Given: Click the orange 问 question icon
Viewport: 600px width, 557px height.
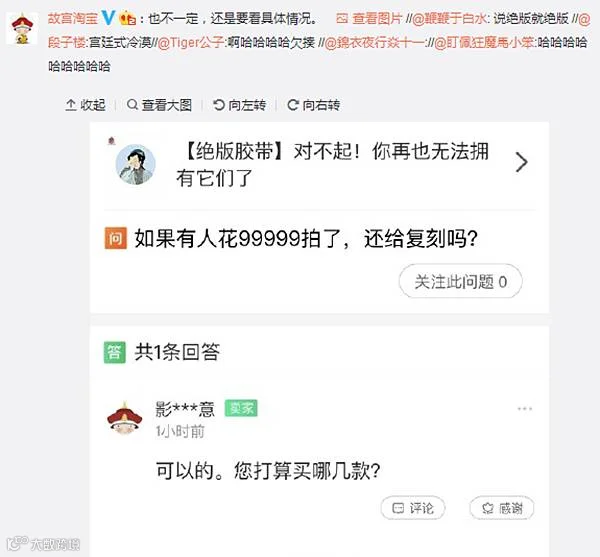Looking at the screenshot, I should pyautogui.click(x=116, y=238).
